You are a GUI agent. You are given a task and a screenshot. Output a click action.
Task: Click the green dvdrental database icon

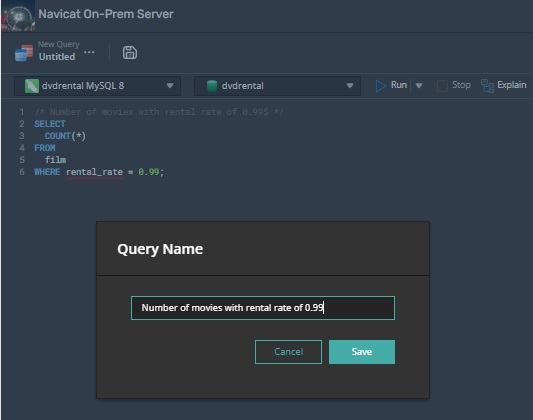(x=212, y=86)
